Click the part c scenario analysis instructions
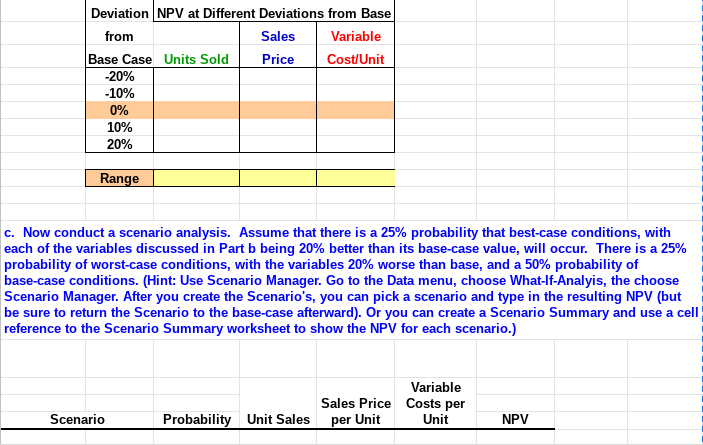Screen dimensions: 703x445 [x=351, y=281]
